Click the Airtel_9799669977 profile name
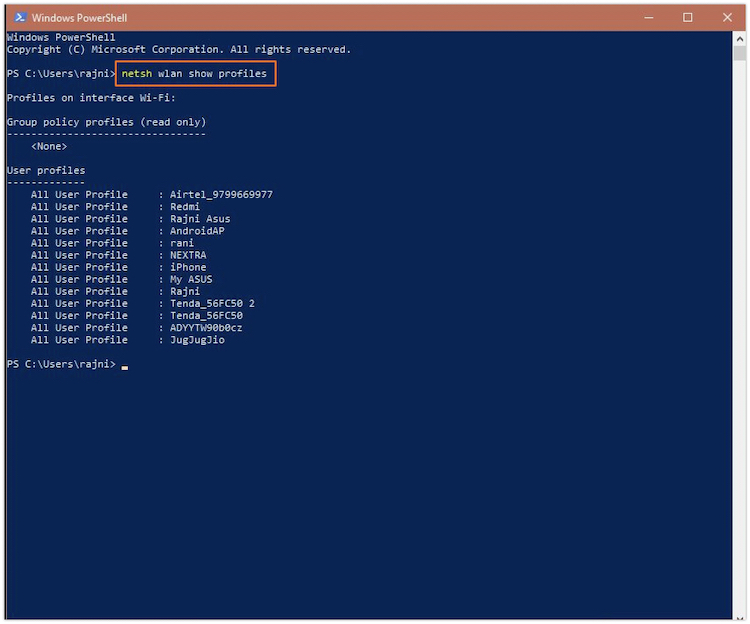 [221, 195]
